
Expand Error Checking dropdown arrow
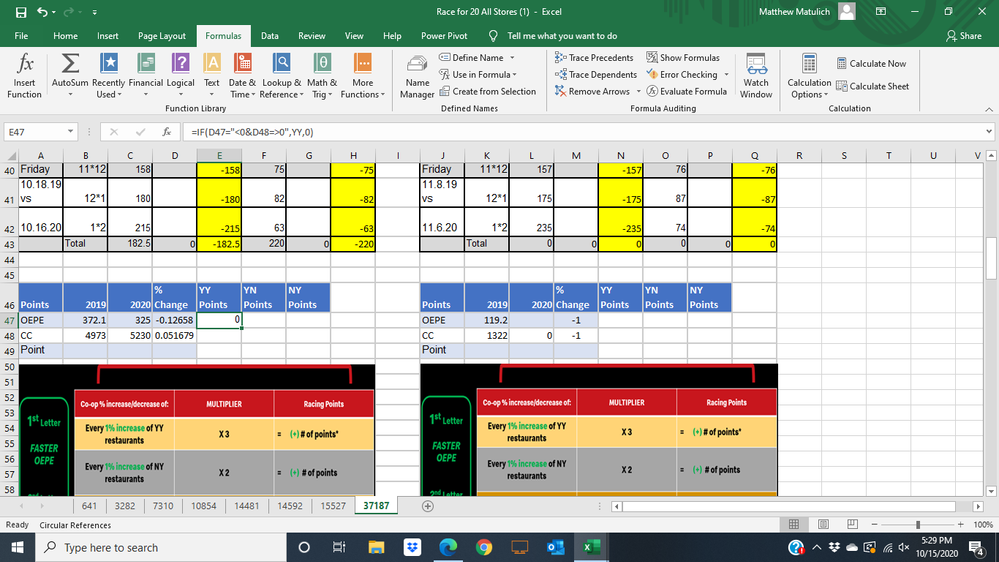click(726, 75)
